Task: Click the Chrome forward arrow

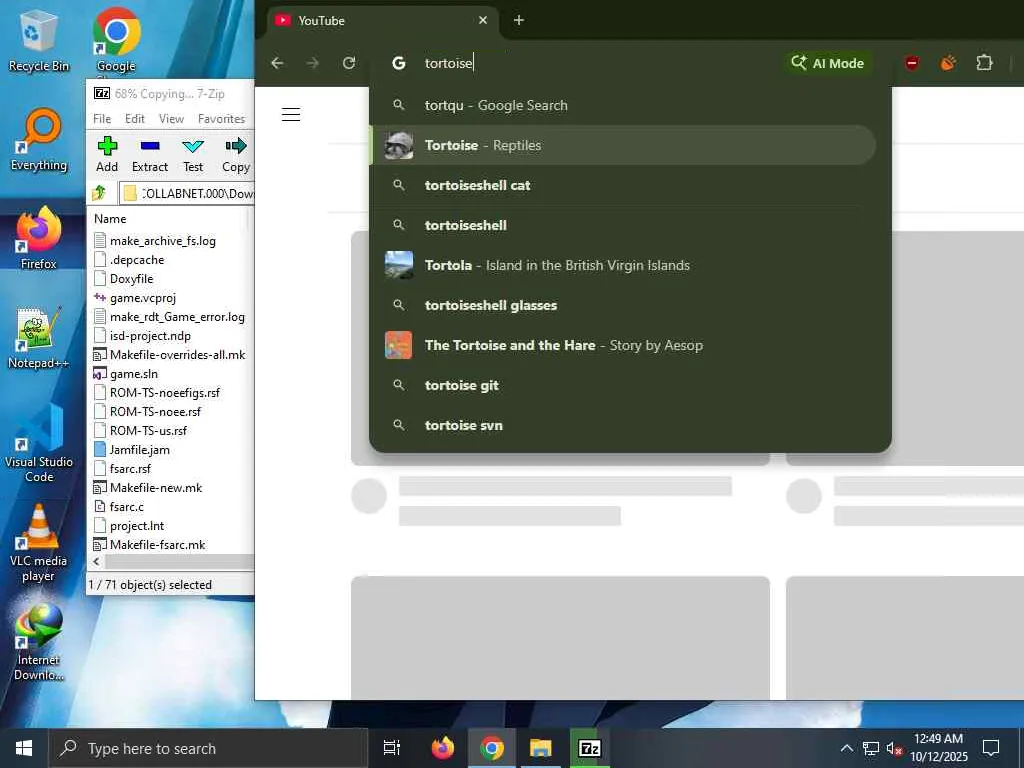Action: coord(313,63)
